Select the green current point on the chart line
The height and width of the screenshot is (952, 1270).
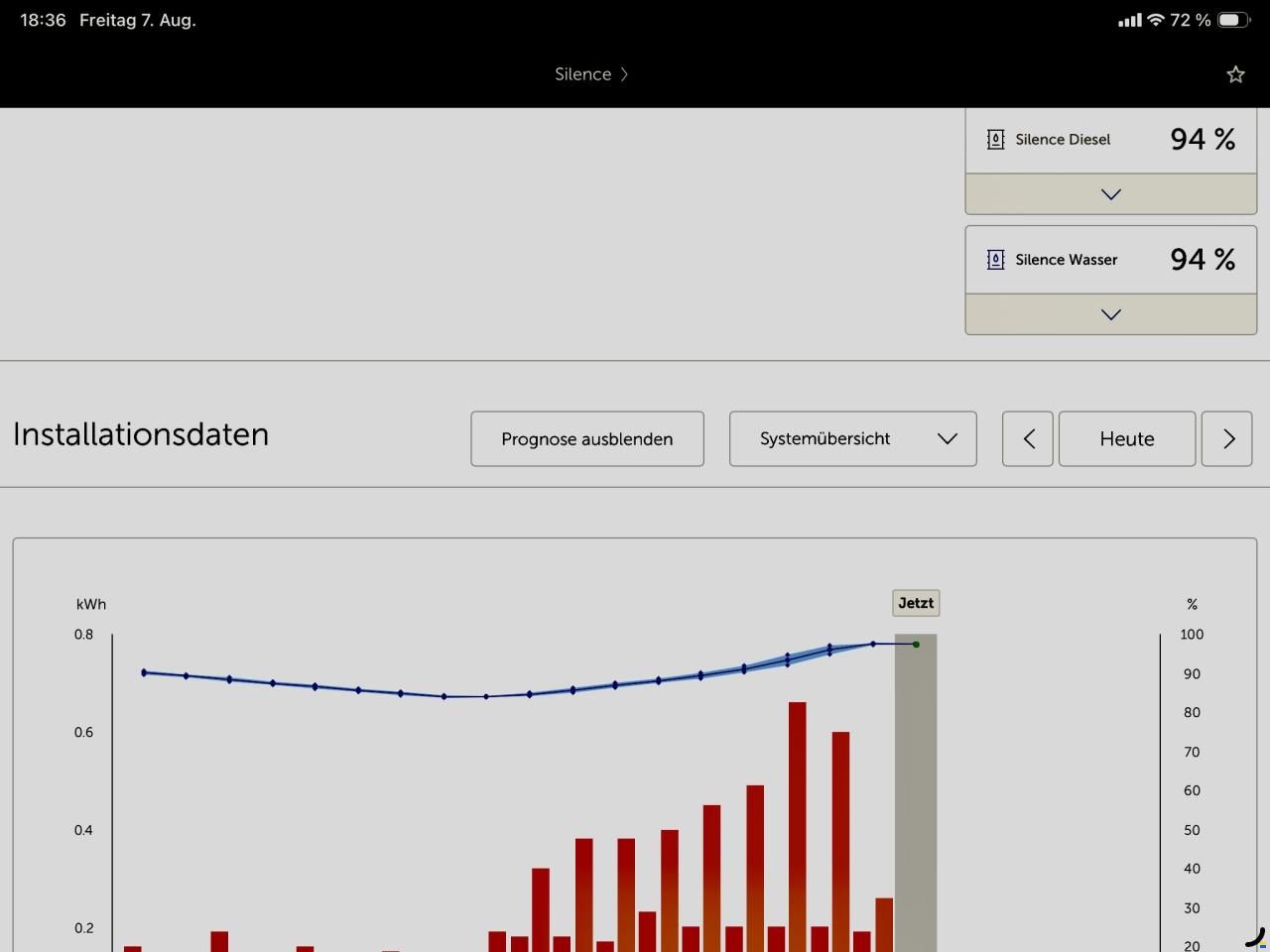tap(916, 645)
